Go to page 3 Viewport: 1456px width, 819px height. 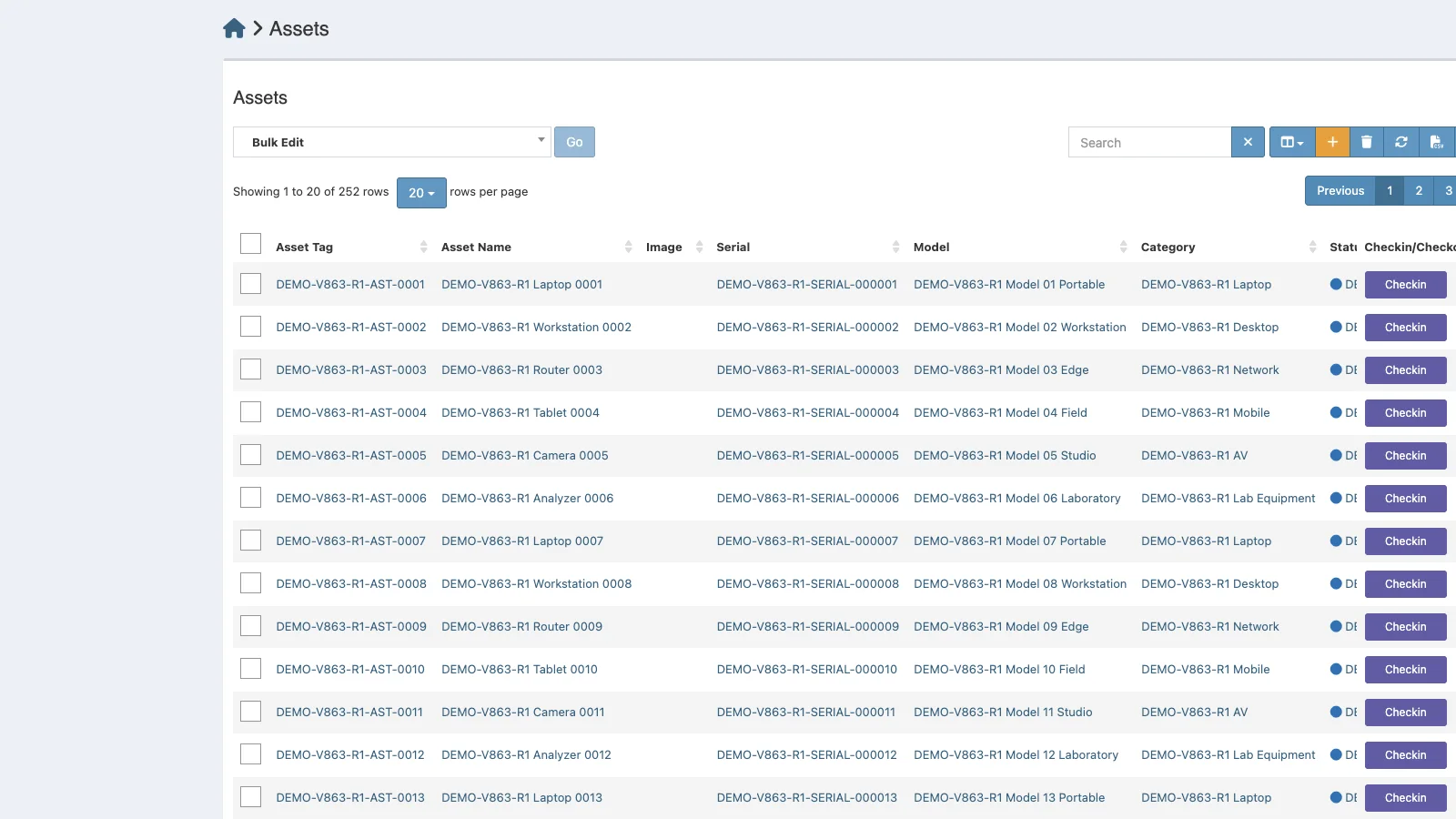1447,190
